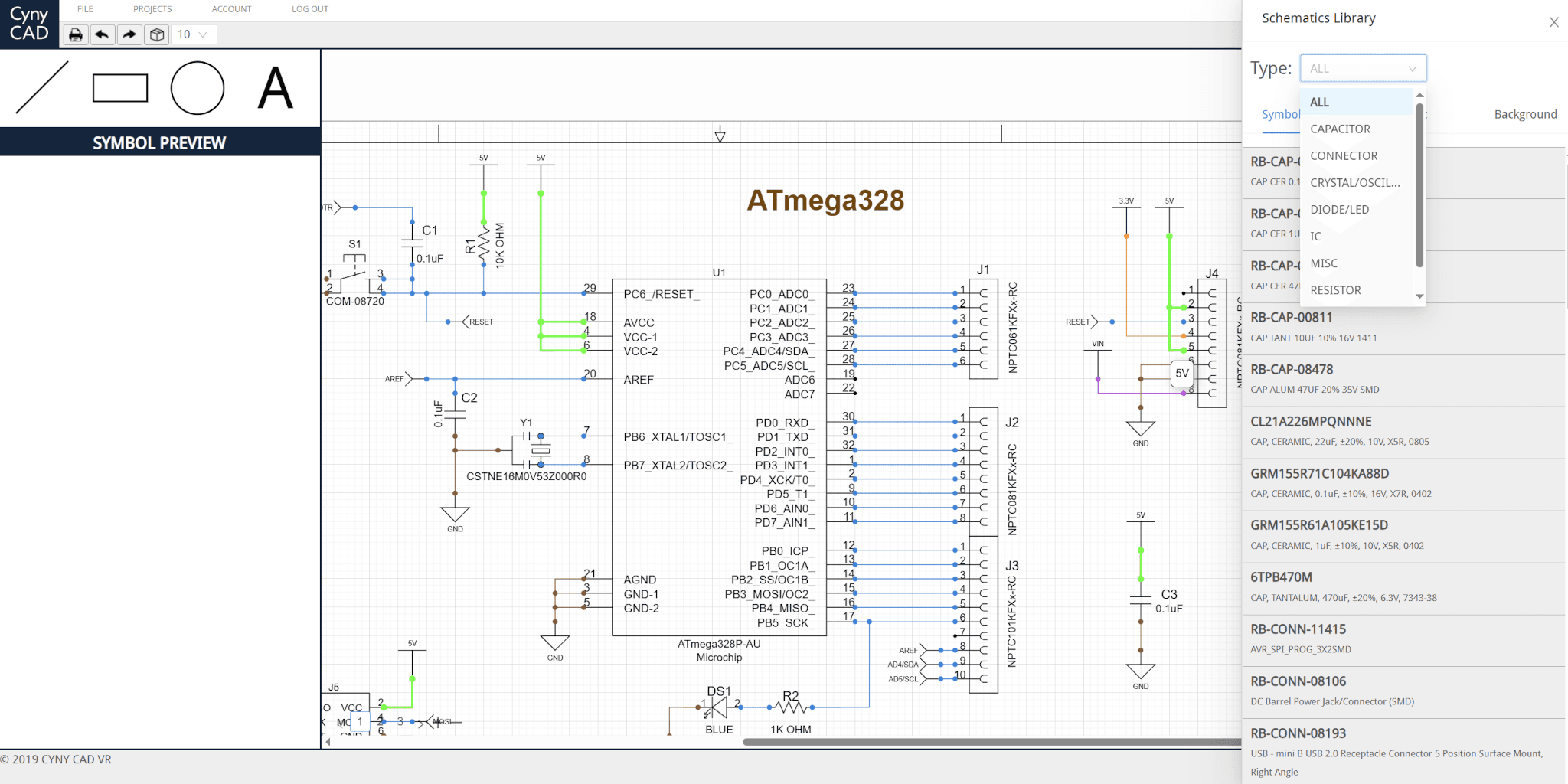Select RB-CAP-08478 library item

[1404, 380]
